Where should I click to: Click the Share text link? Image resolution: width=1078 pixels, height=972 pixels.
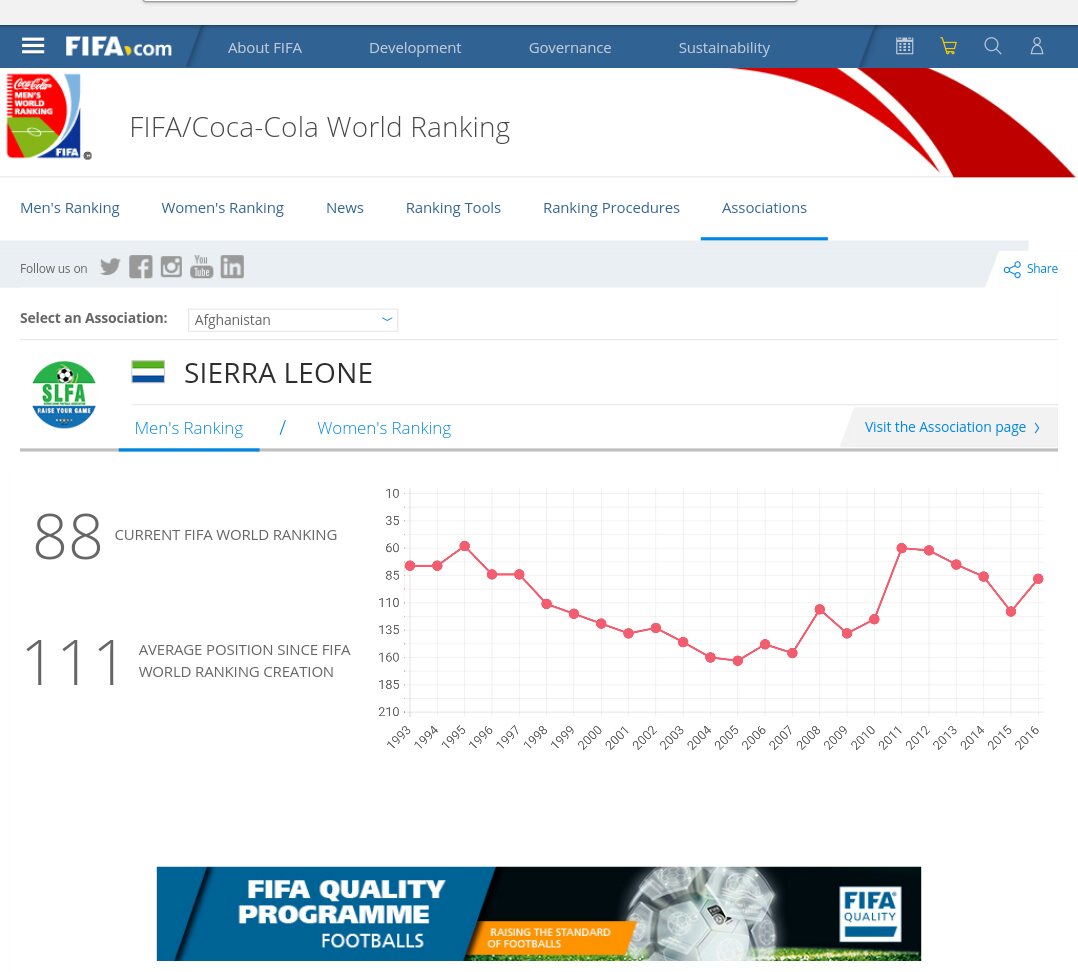pyautogui.click(x=1042, y=269)
